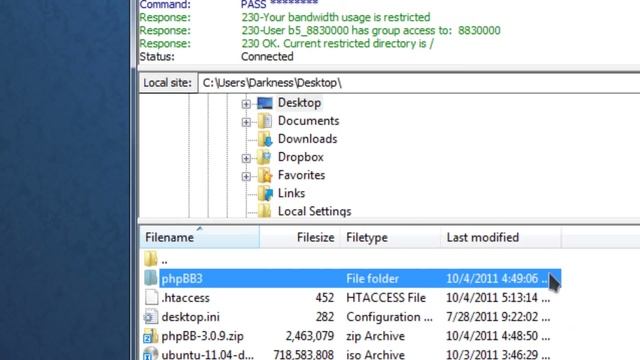Select the Links folder icon in tree
This screenshot has width=640, height=360.
coord(265,193)
